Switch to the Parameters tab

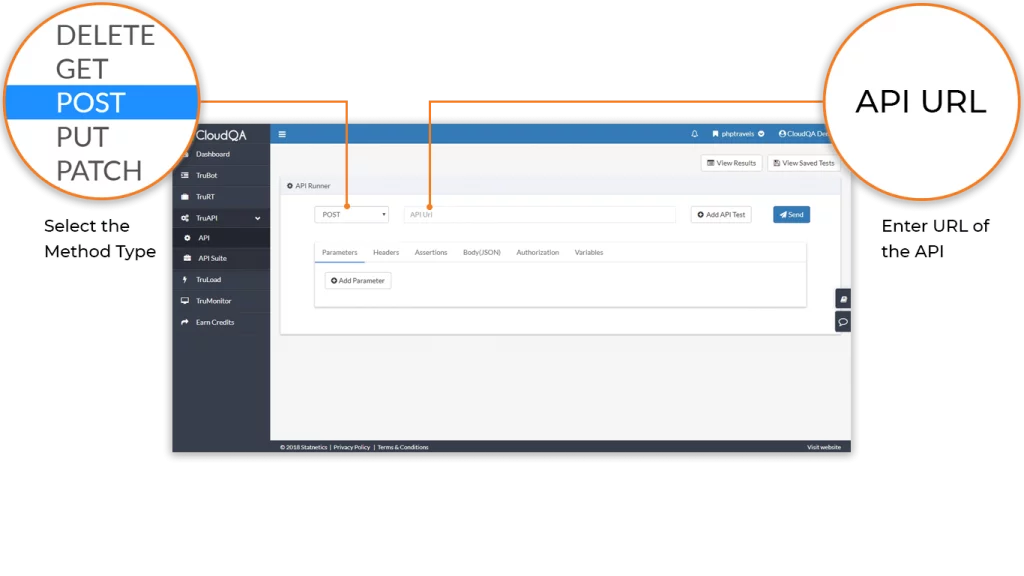(340, 253)
